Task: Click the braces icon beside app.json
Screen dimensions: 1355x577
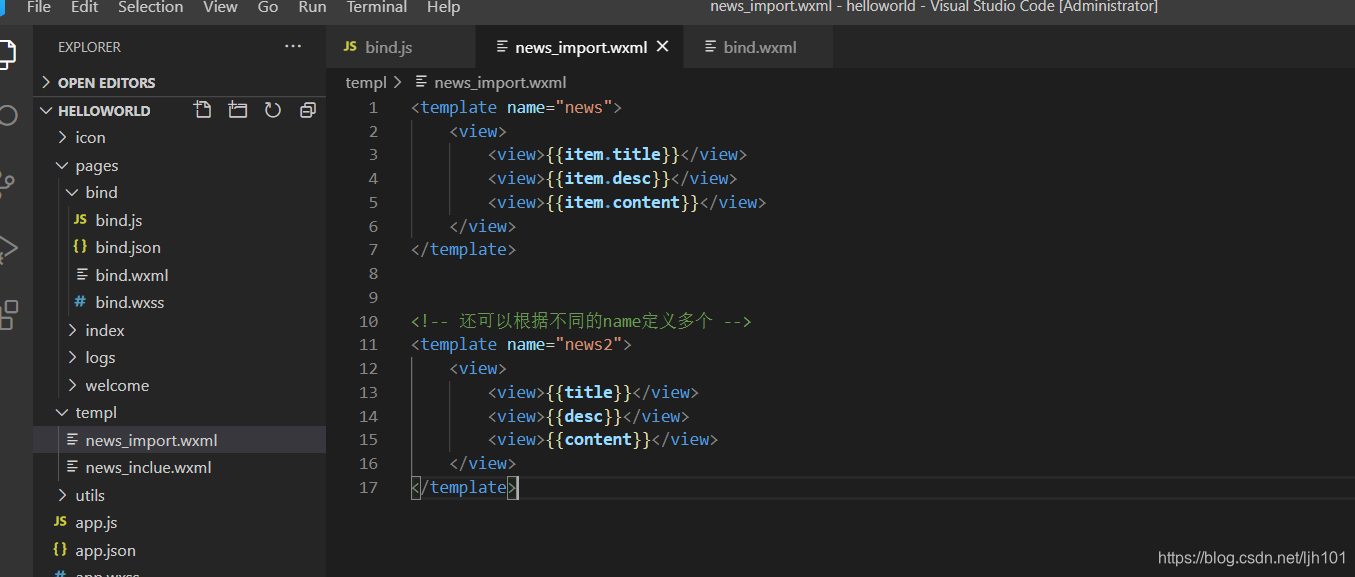Action: [60, 550]
